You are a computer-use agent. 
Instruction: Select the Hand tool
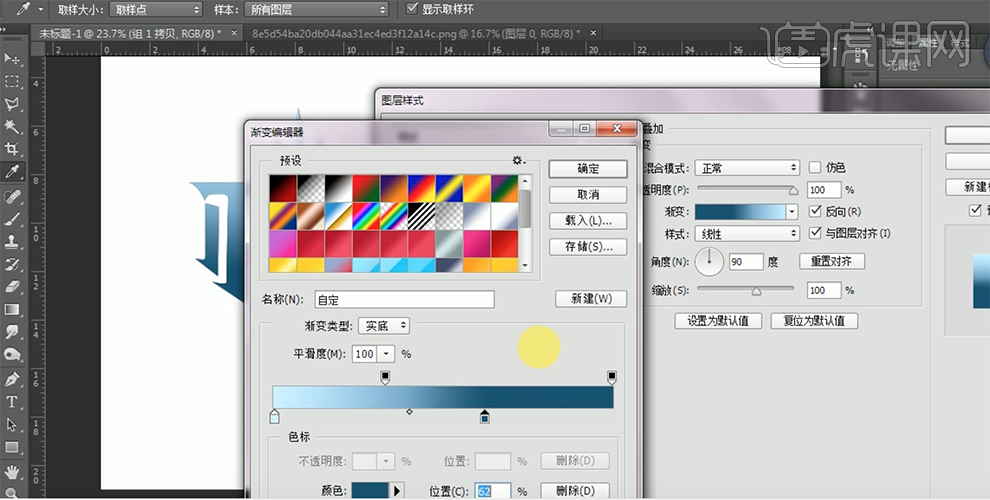point(12,472)
